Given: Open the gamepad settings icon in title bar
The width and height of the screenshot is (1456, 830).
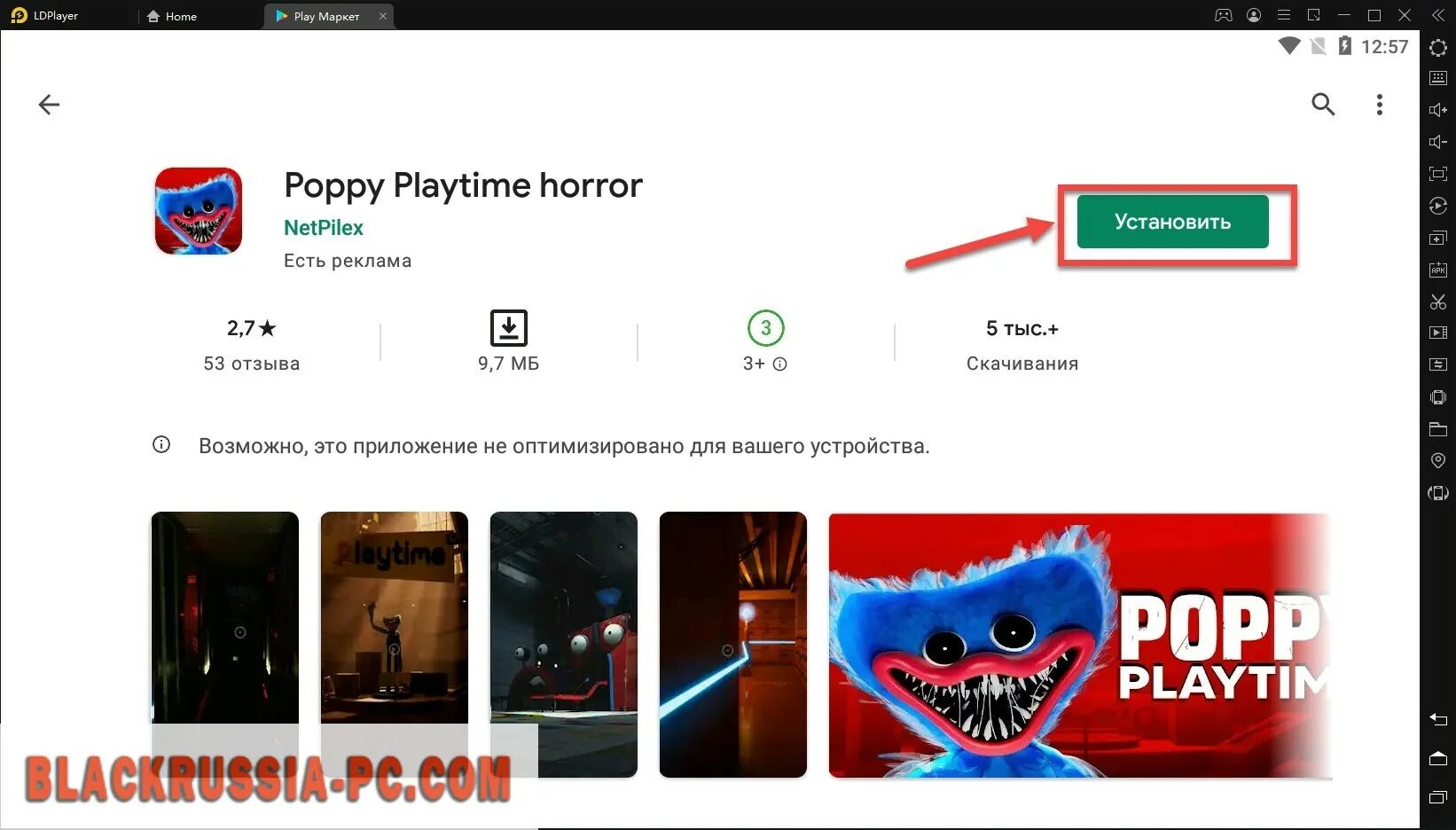Looking at the screenshot, I should click(x=1224, y=15).
